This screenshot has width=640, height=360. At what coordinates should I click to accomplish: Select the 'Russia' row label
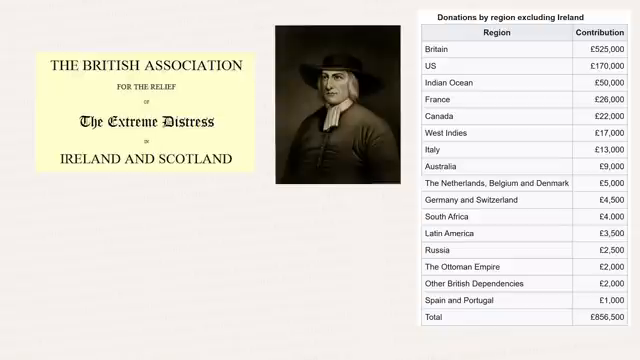pyautogui.click(x=437, y=250)
